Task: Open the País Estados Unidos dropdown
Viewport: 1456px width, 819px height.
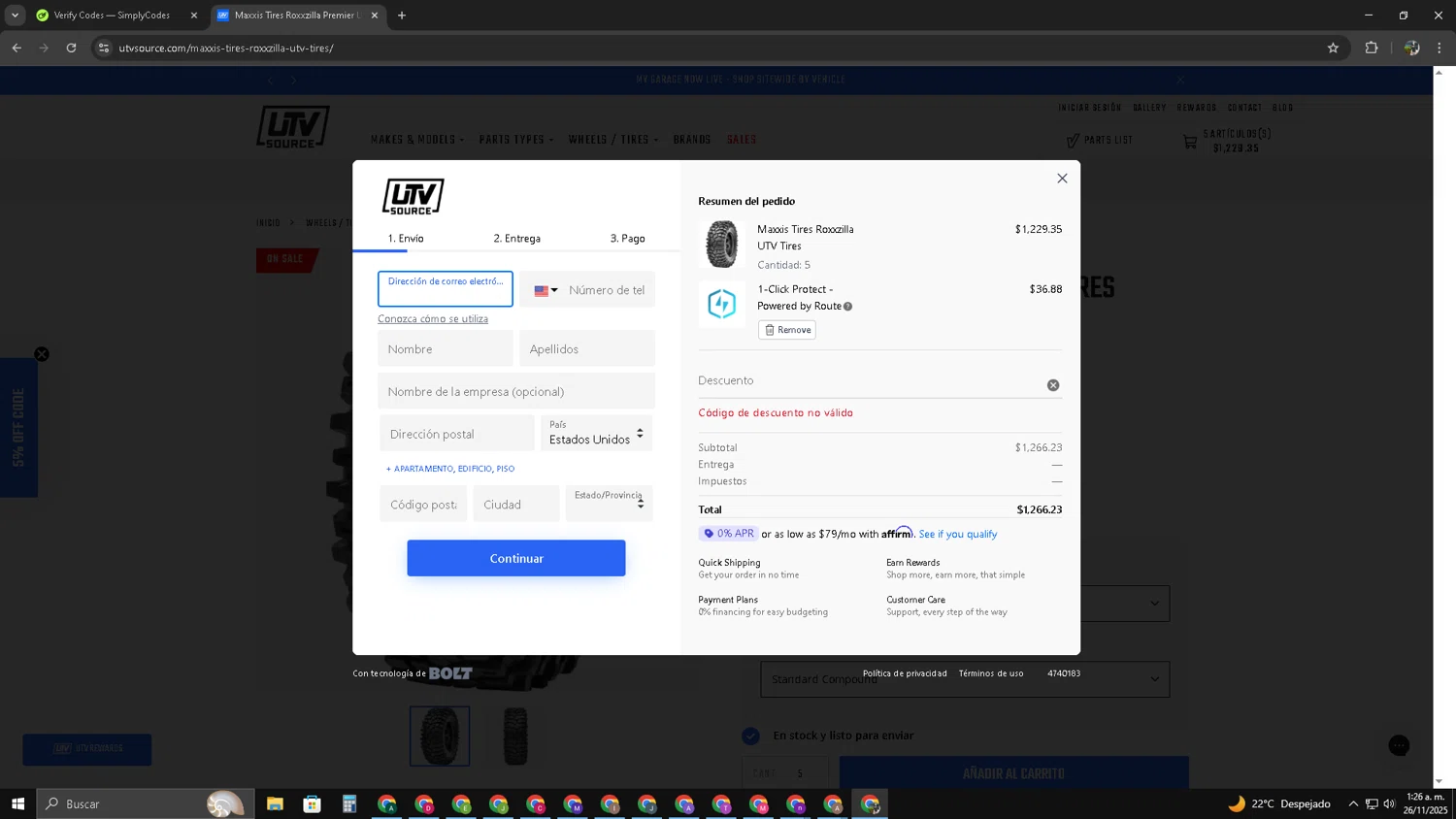Action: [x=597, y=434]
